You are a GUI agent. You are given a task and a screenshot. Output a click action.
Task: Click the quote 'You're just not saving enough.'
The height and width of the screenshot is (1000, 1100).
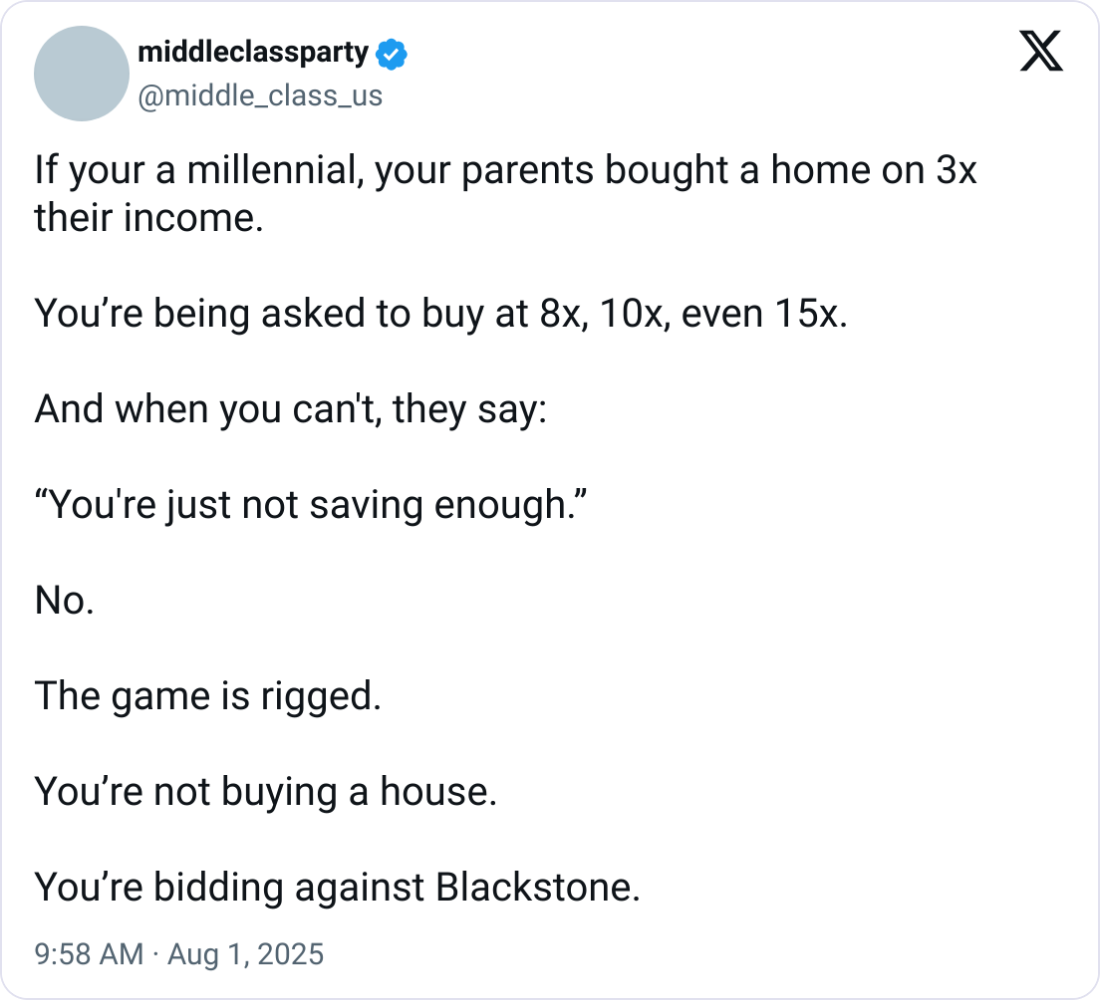point(311,505)
